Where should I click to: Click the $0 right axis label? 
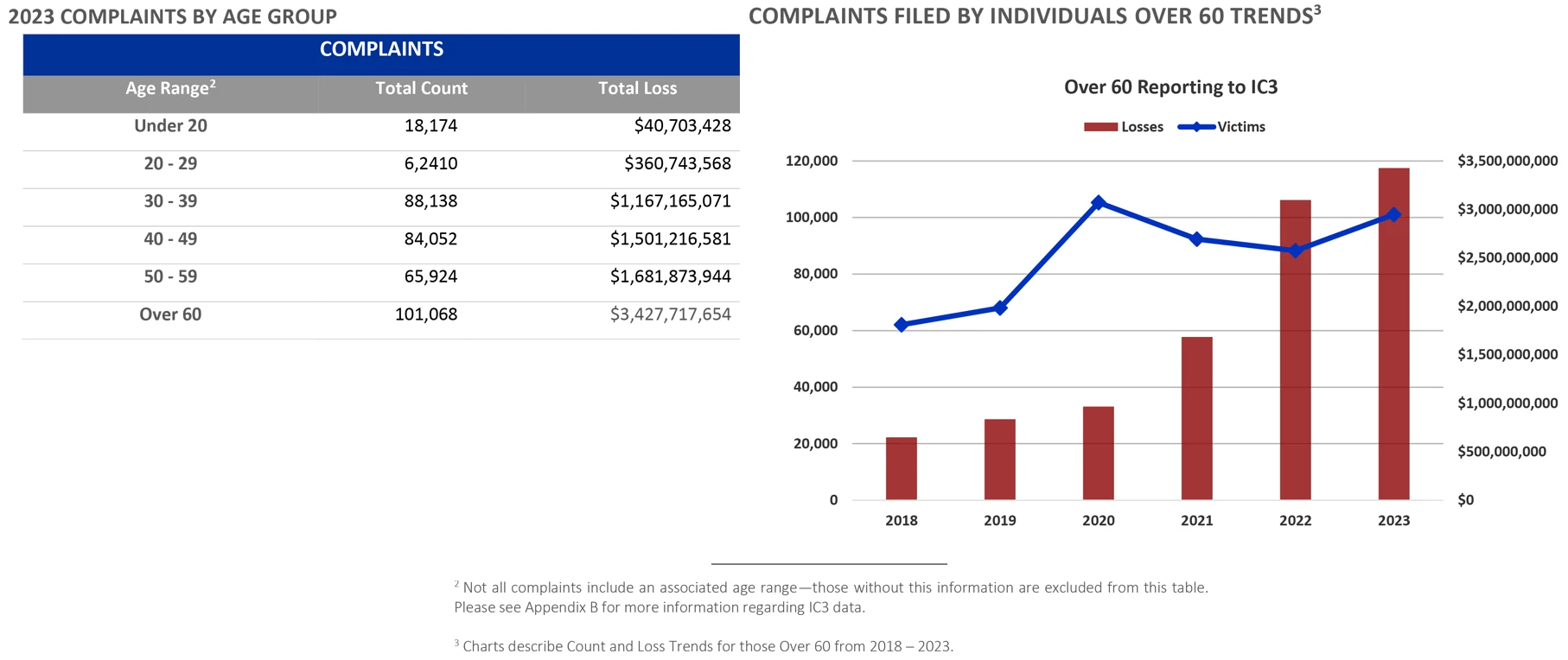(x=1466, y=500)
